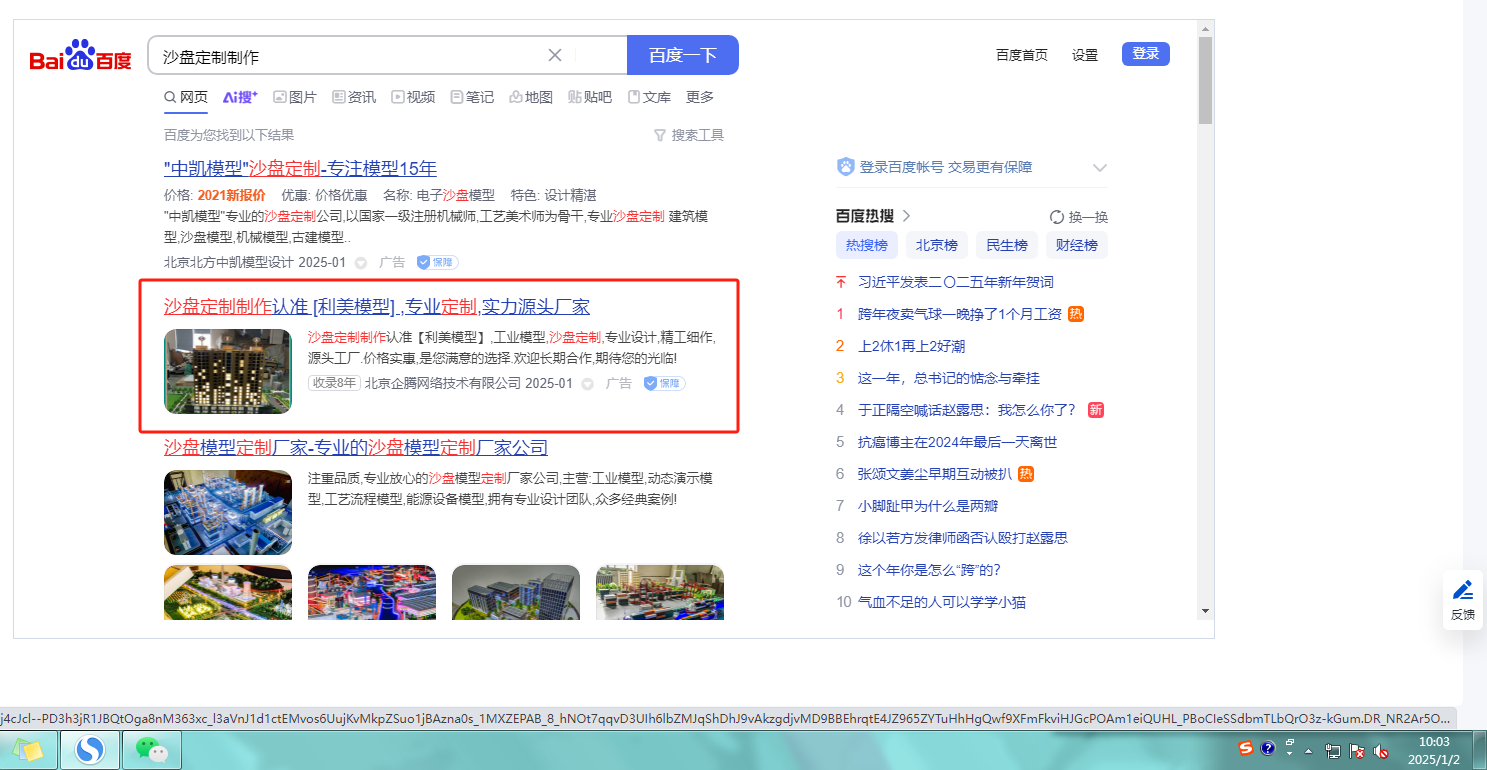Image resolution: width=1487 pixels, height=770 pixels.
Task: Click the blue help question-mark tray icon
Action: pyautogui.click(x=1268, y=748)
